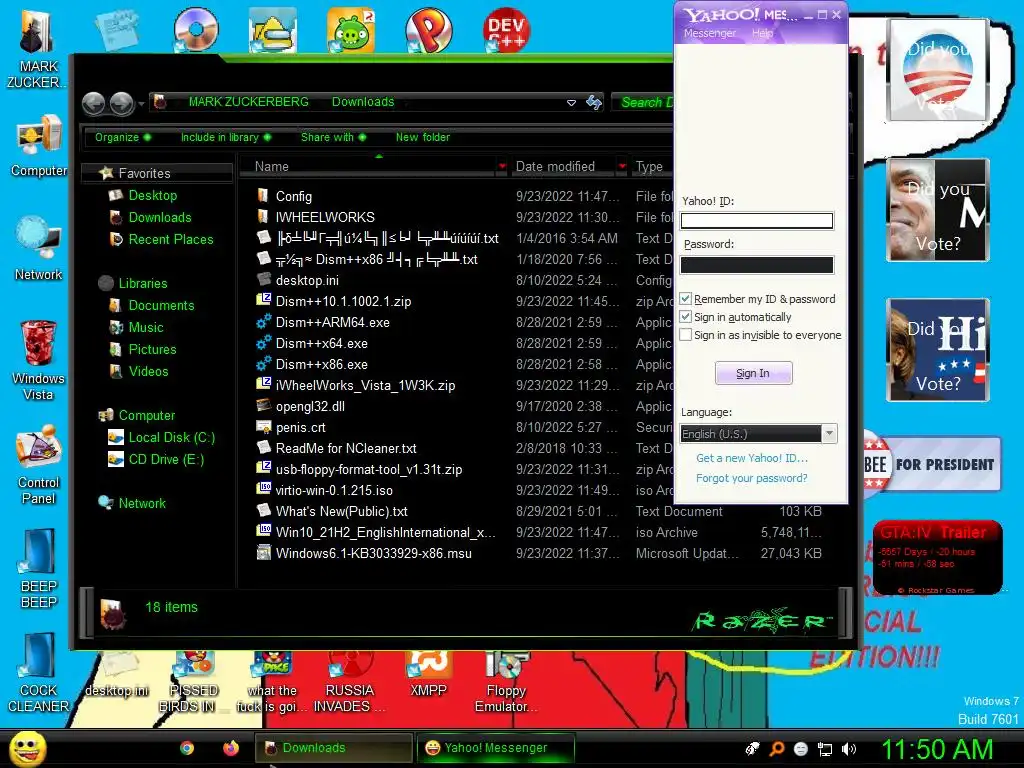This screenshot has width=1024, height=768.
Task: Click the GTA:IV Trailer countdown gadget
Action: click(938, 556)
